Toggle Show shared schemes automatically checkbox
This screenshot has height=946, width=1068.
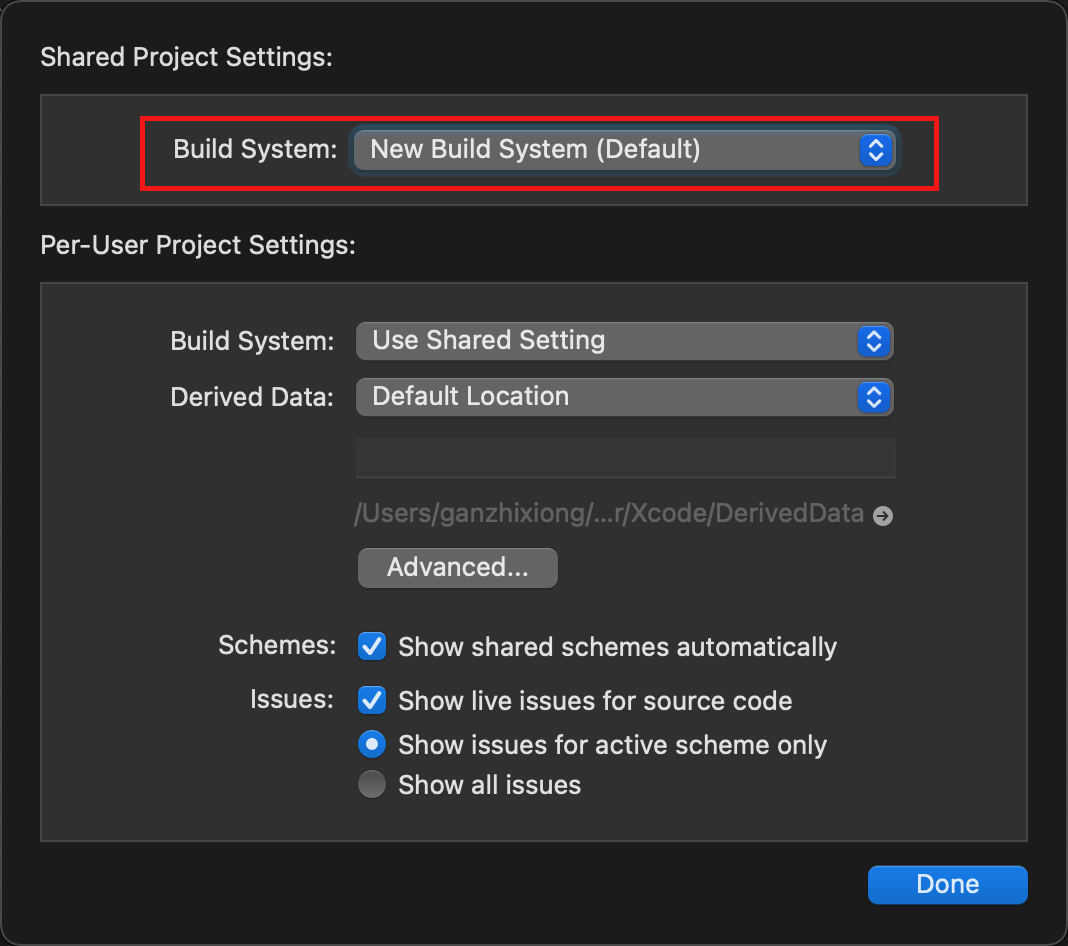click(372, 646)
